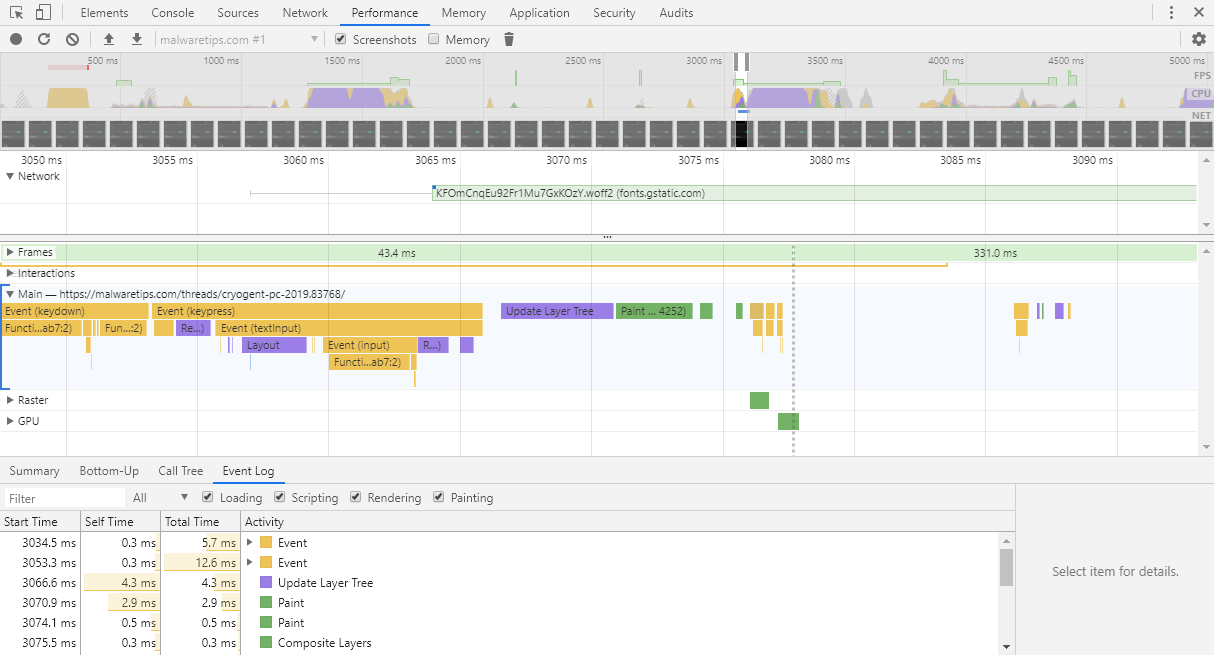
Task: Click the trash collect garbage icon
Action: click(509, 39)
